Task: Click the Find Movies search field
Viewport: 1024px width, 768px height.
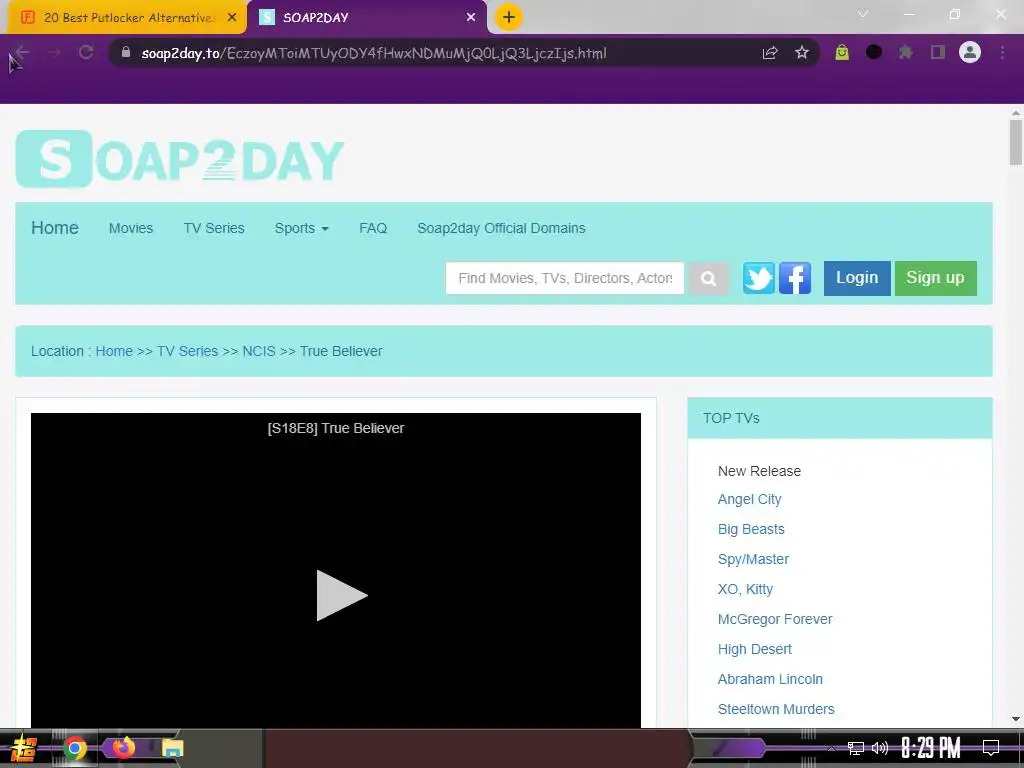Action: pos(565,279)
